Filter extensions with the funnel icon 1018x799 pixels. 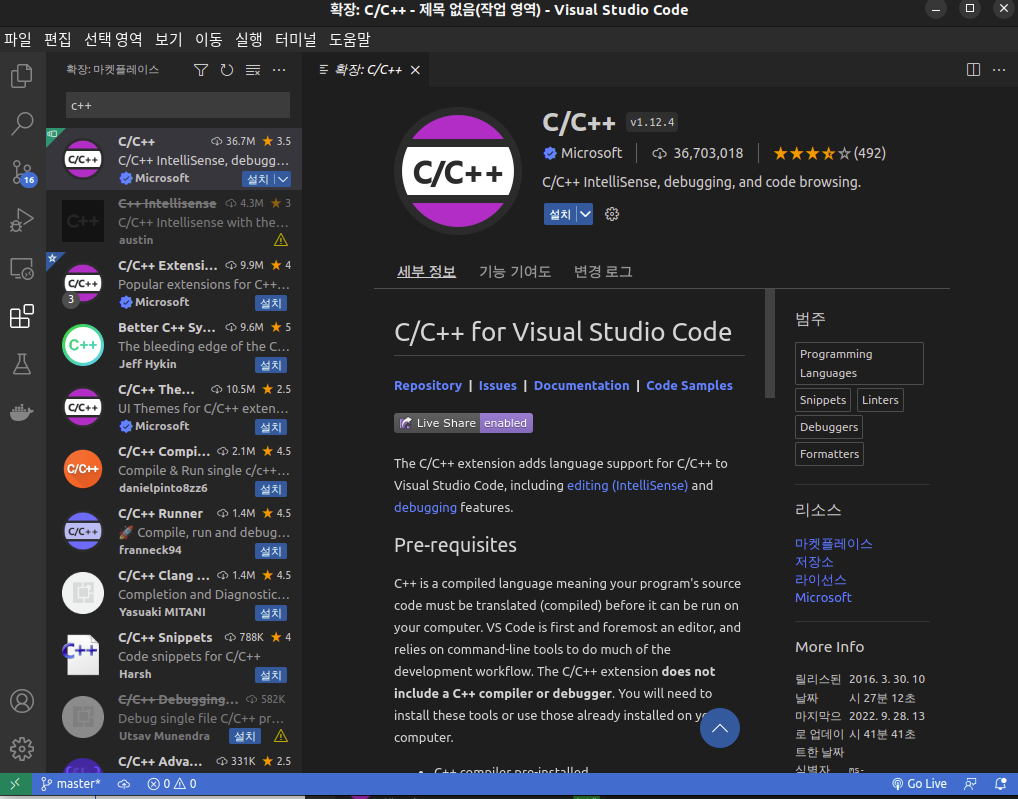pyautogui.click(x=201, y=70)
